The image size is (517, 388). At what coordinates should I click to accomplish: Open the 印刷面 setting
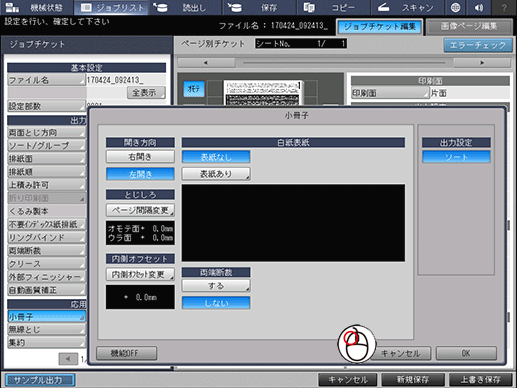coord(390,93)
